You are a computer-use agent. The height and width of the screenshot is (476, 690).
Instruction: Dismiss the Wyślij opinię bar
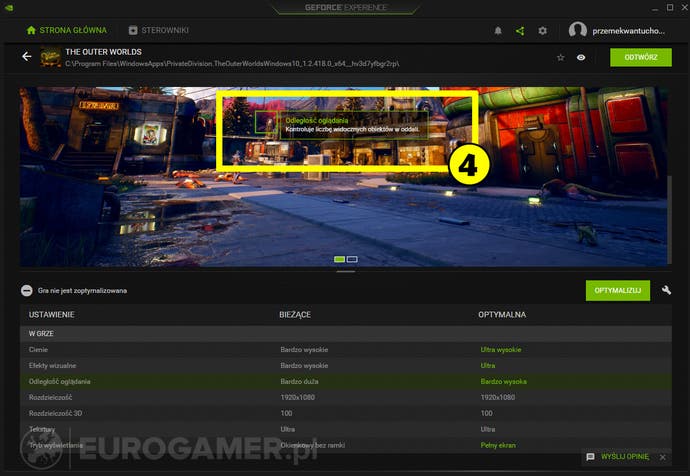(663, 457)
